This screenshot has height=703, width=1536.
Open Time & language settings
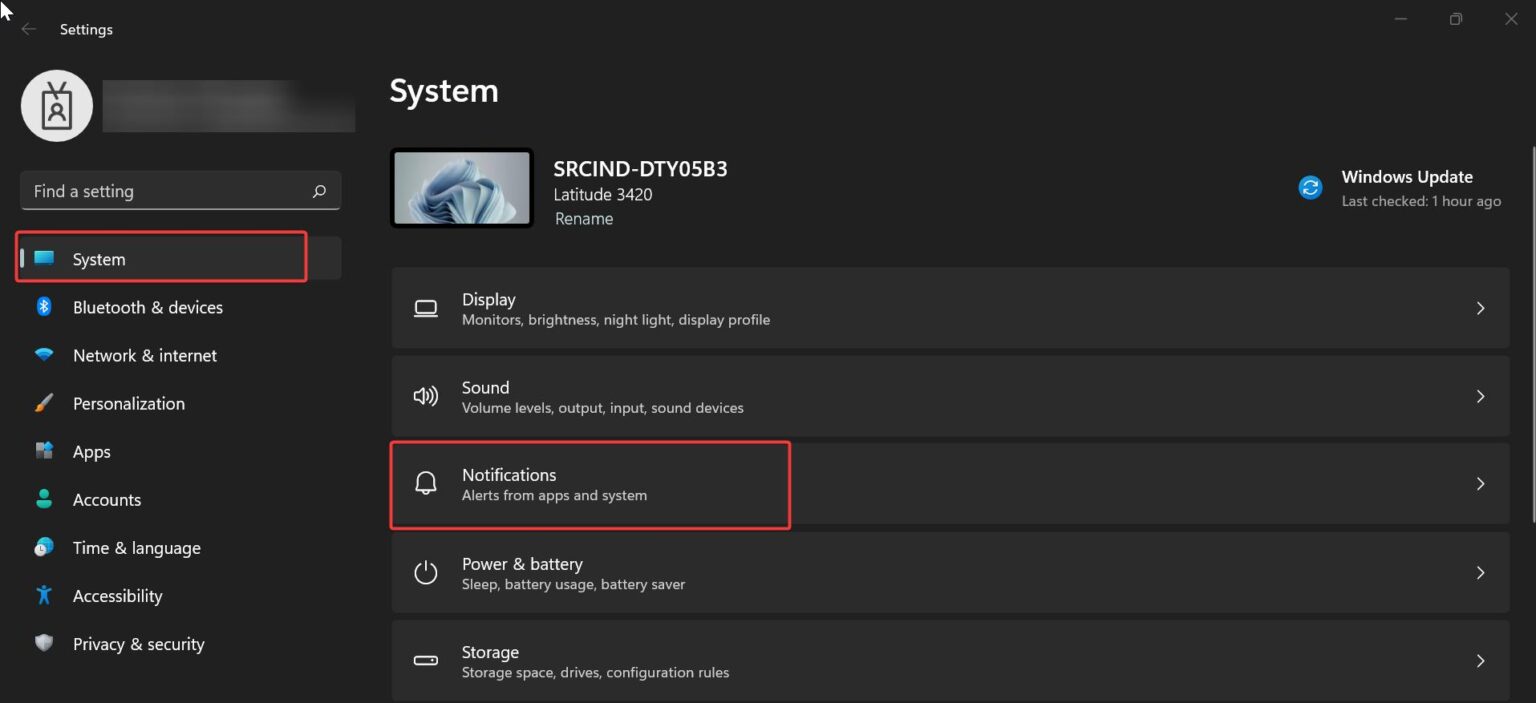click(x=136, y=547)
